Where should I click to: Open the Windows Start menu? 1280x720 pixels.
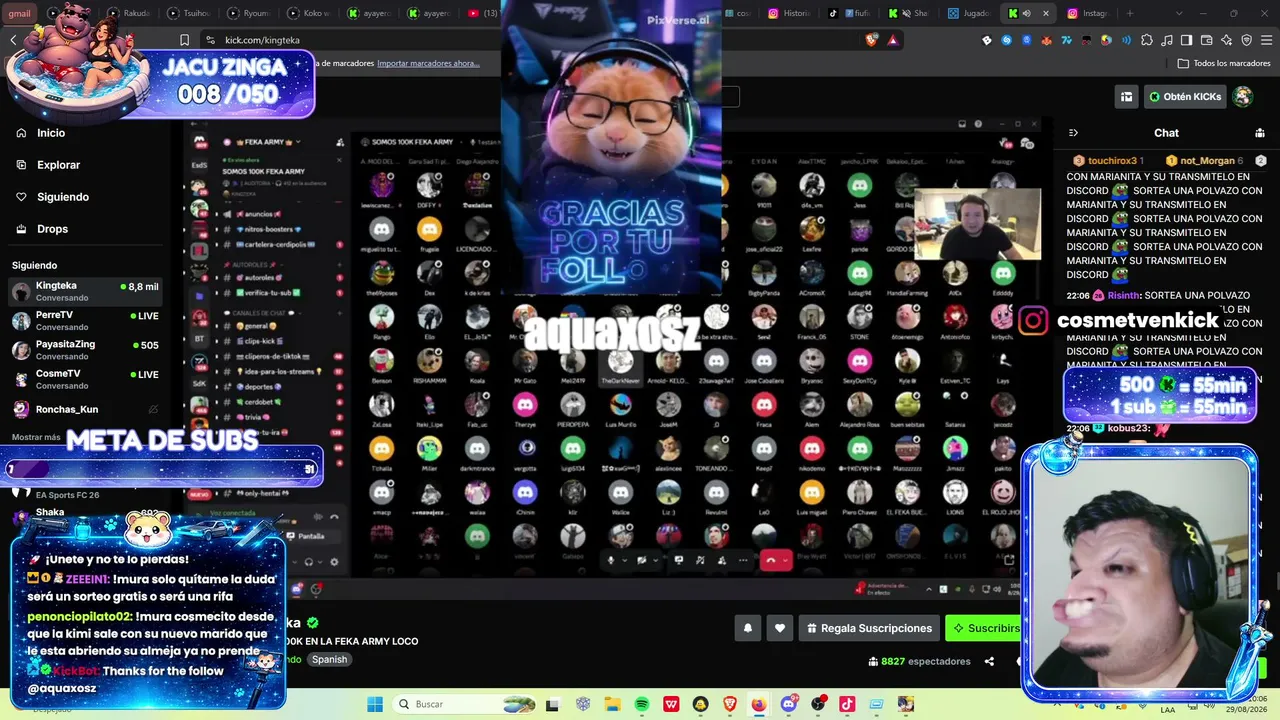pyautogui.click(x=375, y=704)
